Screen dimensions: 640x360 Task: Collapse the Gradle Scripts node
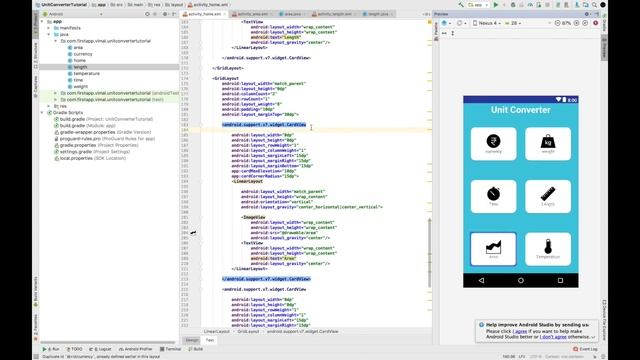tap(42, 113)
